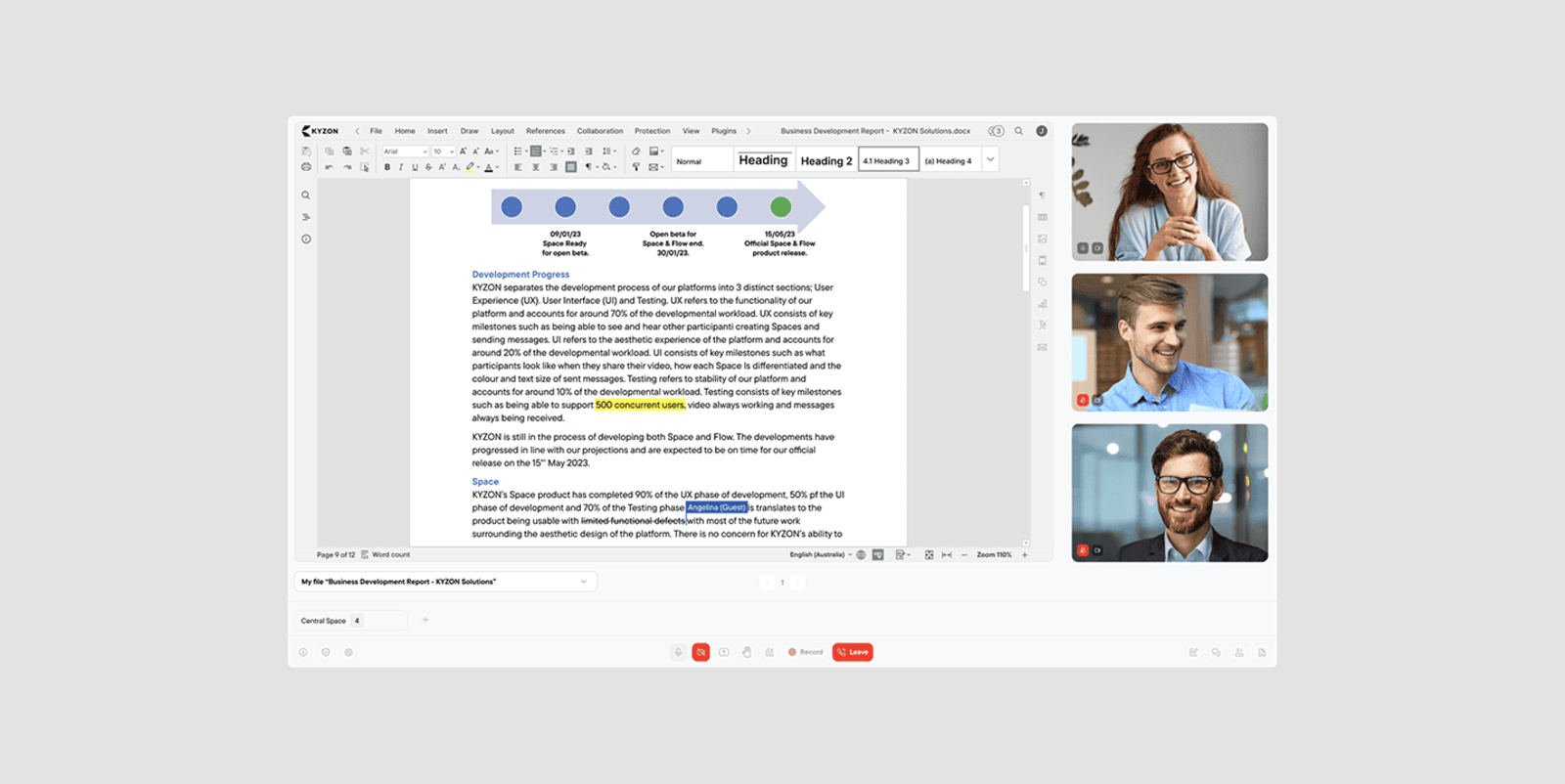The height and width of the screenshot is (784, 1565).
Task: Select the Central Space tab
Action: point(351,620)
